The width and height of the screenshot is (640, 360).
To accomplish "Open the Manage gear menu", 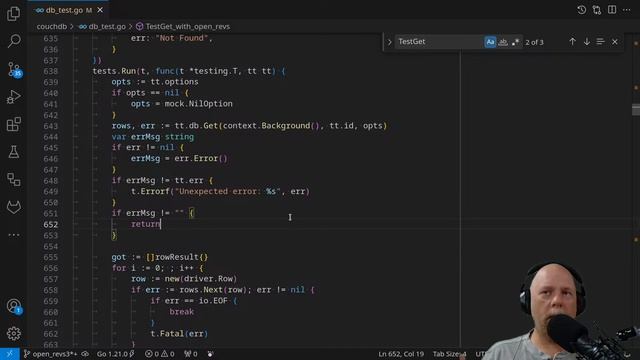I will pos(13,333).
